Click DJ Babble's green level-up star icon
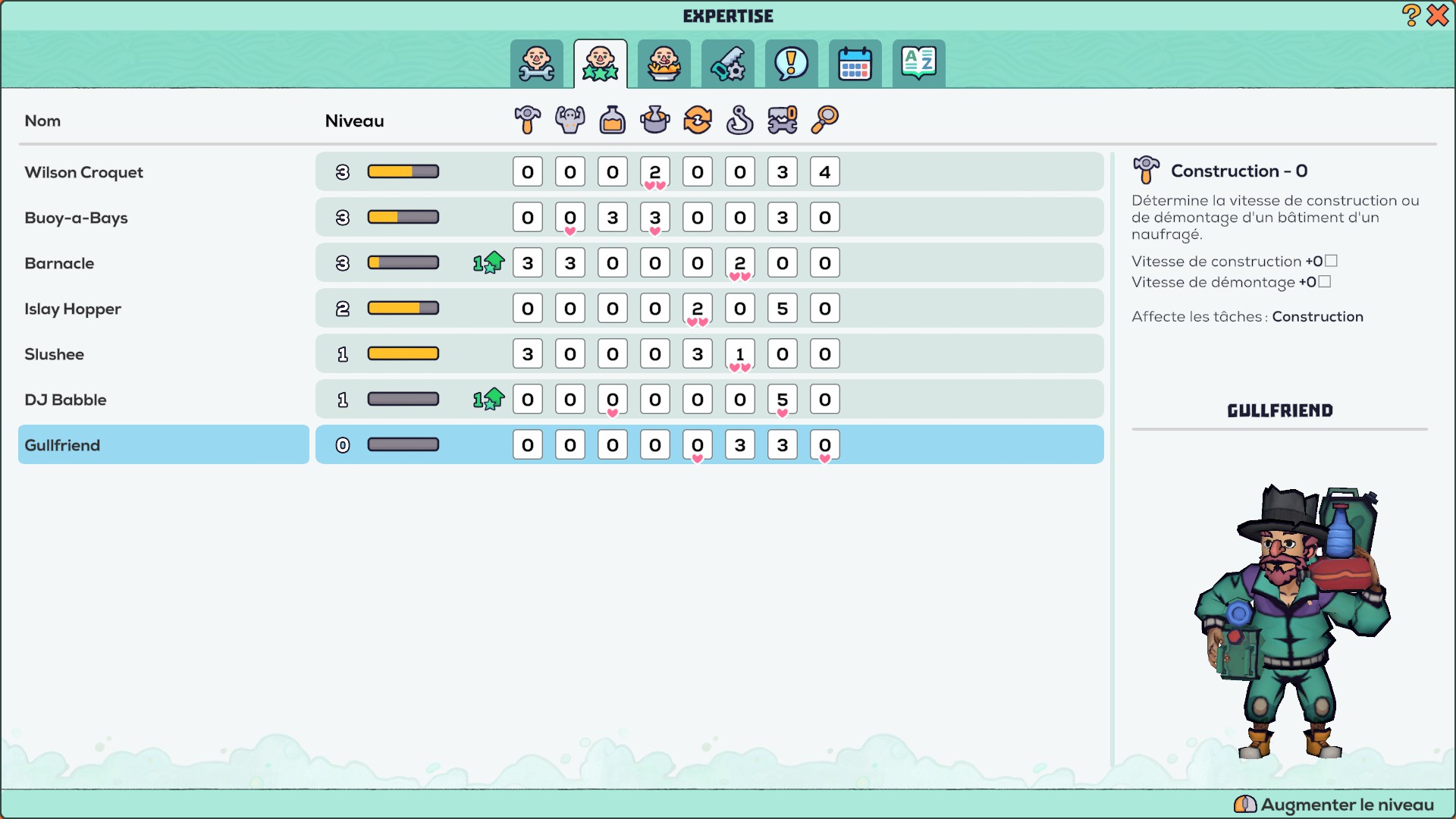1456x819 pixels. pyautogui.click(x=489, y=400)
